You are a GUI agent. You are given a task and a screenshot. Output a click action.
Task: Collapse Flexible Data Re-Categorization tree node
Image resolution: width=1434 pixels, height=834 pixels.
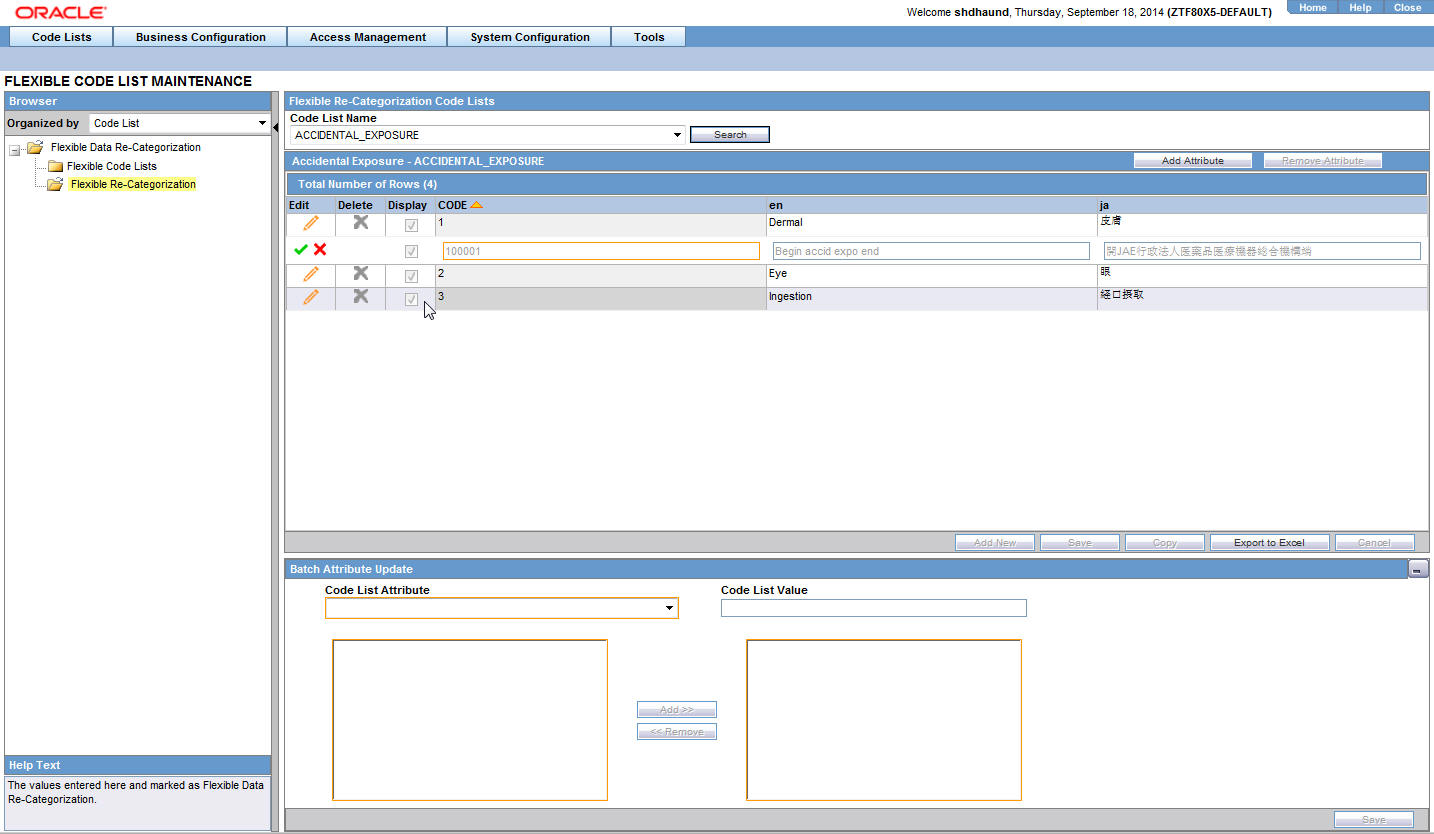click(x=15, y=150)
